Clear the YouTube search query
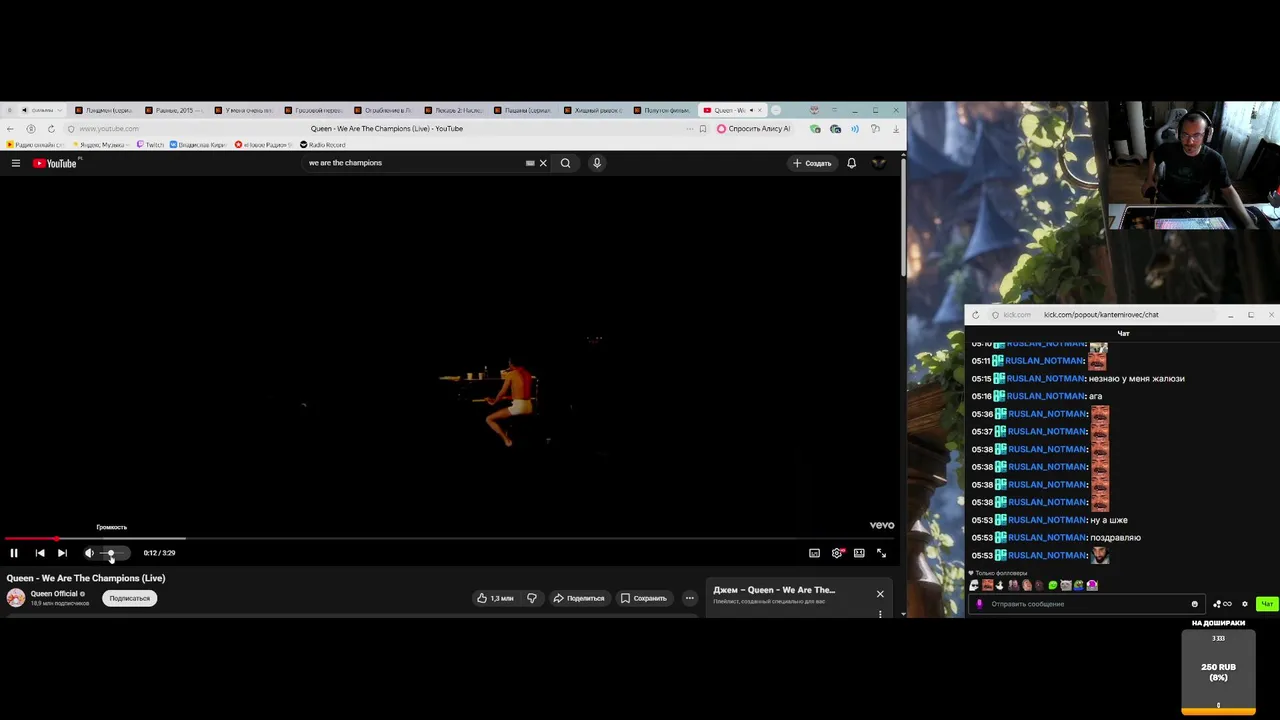Screen dimensions: 1280x720 tap(543, 163)
